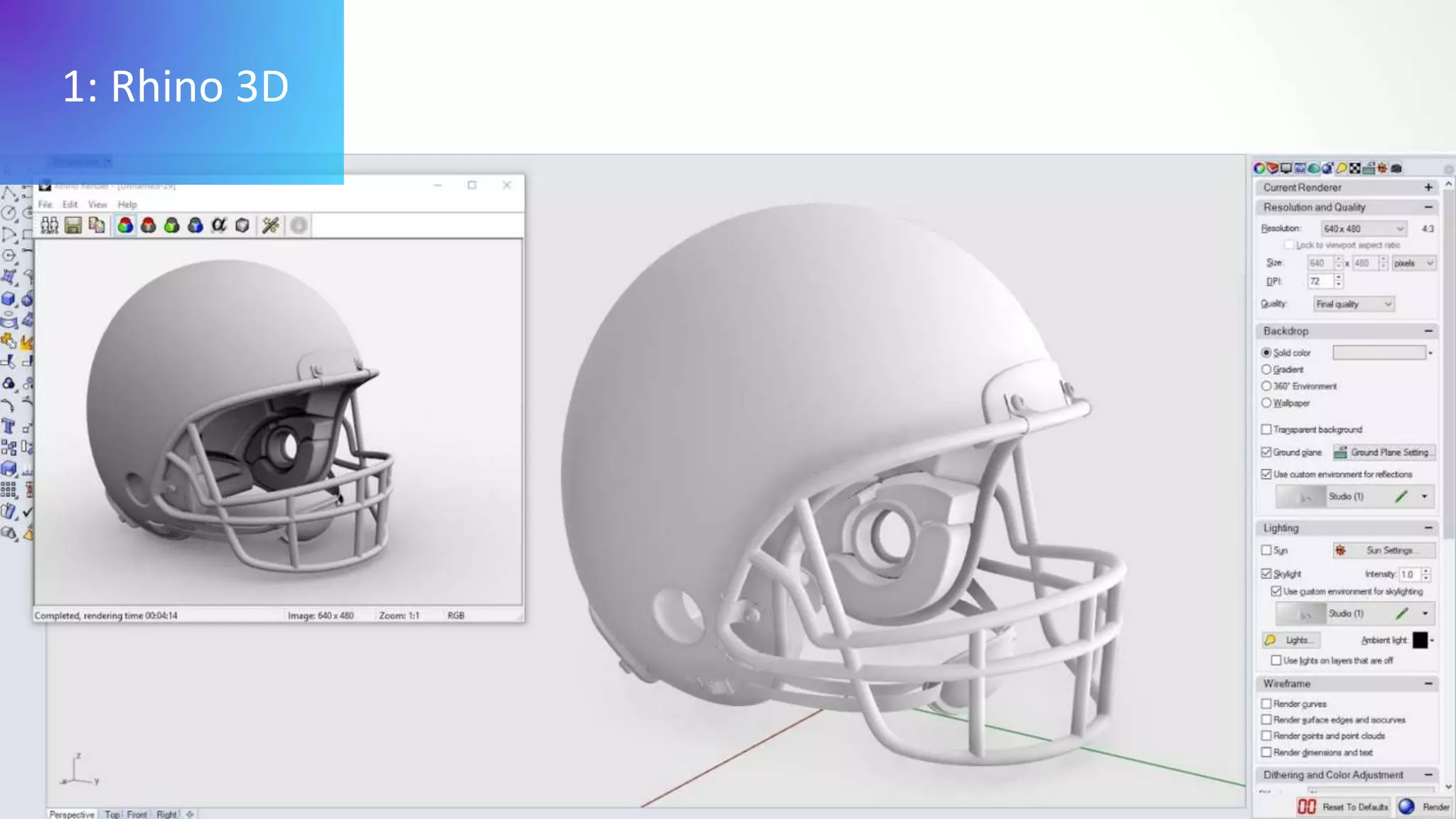Enable Render surface edges and isocurves
The height and width of the screenshot is (819, 1456).
pos(1266,720)
